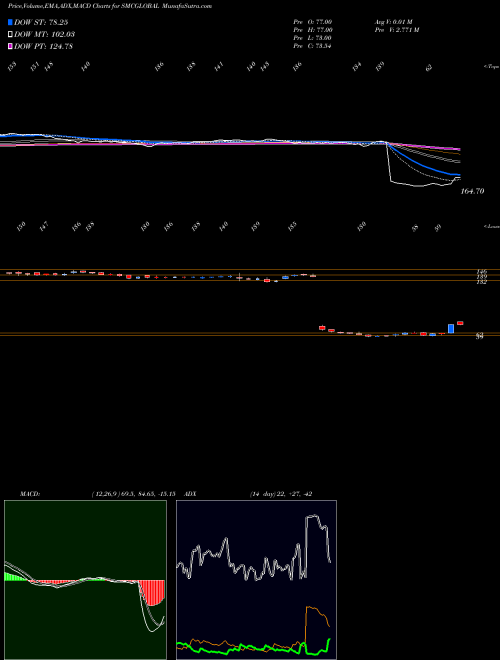The height and width of the screenshot is (660, 500).
Task: Open the ADX indicator chart panel
Action: (x=256, y=580)
